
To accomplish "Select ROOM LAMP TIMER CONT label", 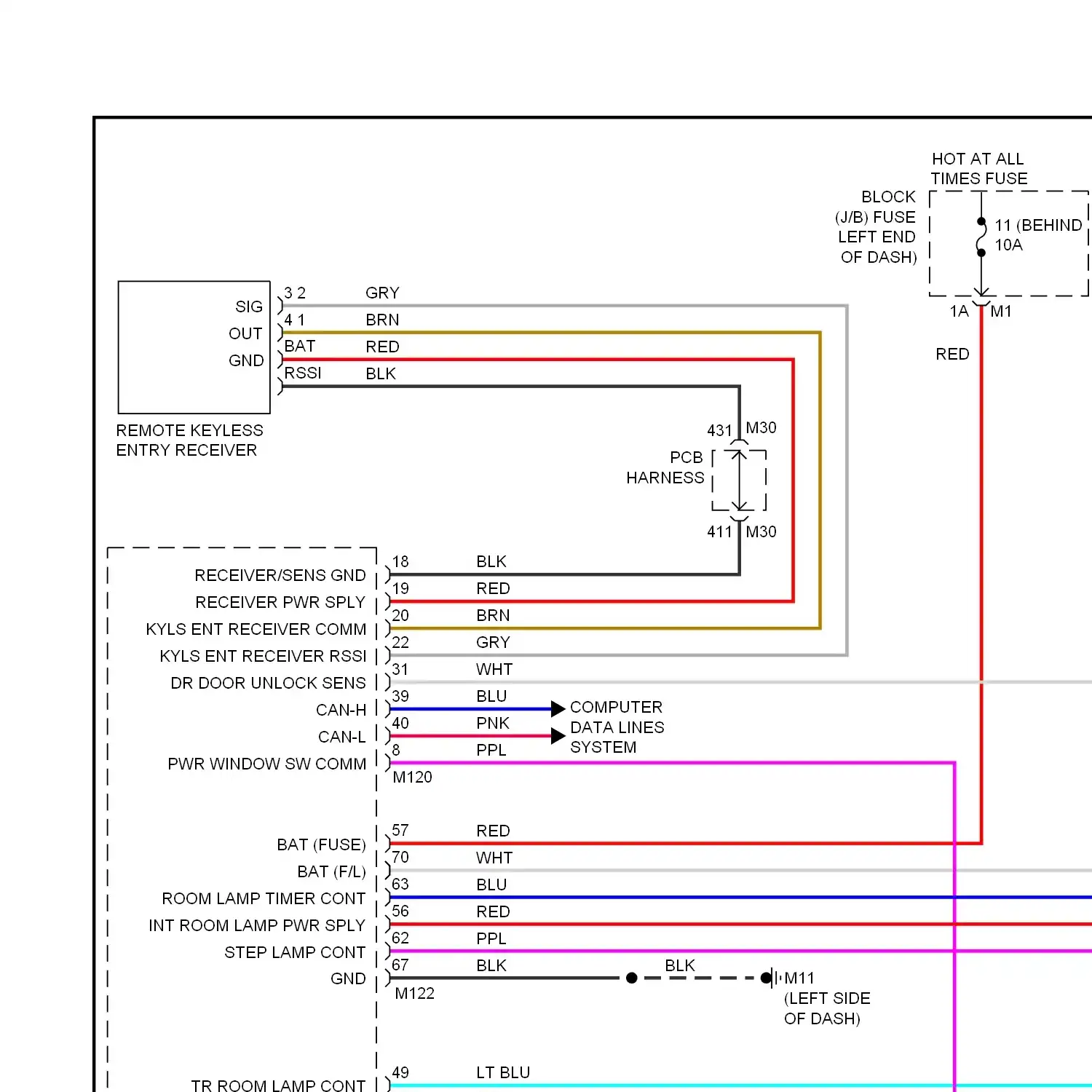I will tap(264, 898).
